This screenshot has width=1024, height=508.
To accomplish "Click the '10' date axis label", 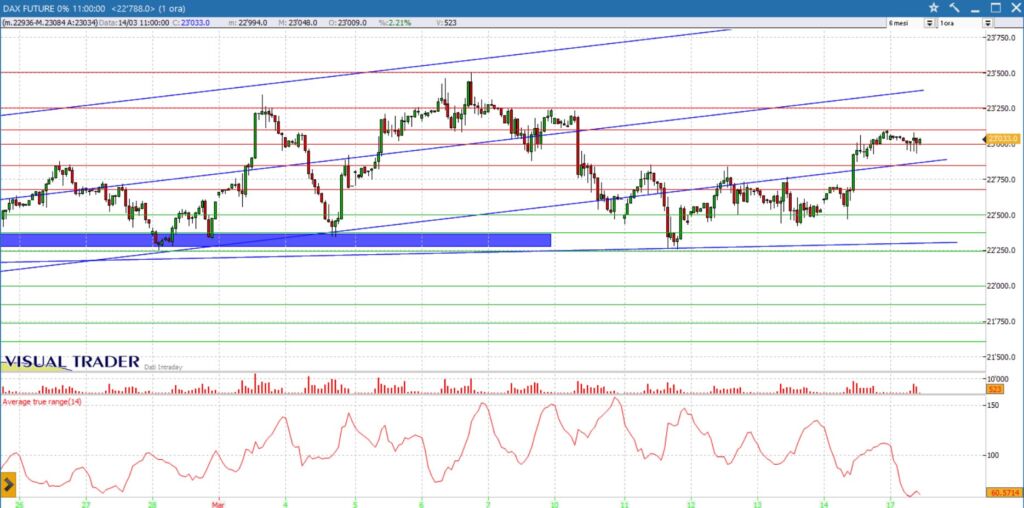I will click(x=554, y=505).
